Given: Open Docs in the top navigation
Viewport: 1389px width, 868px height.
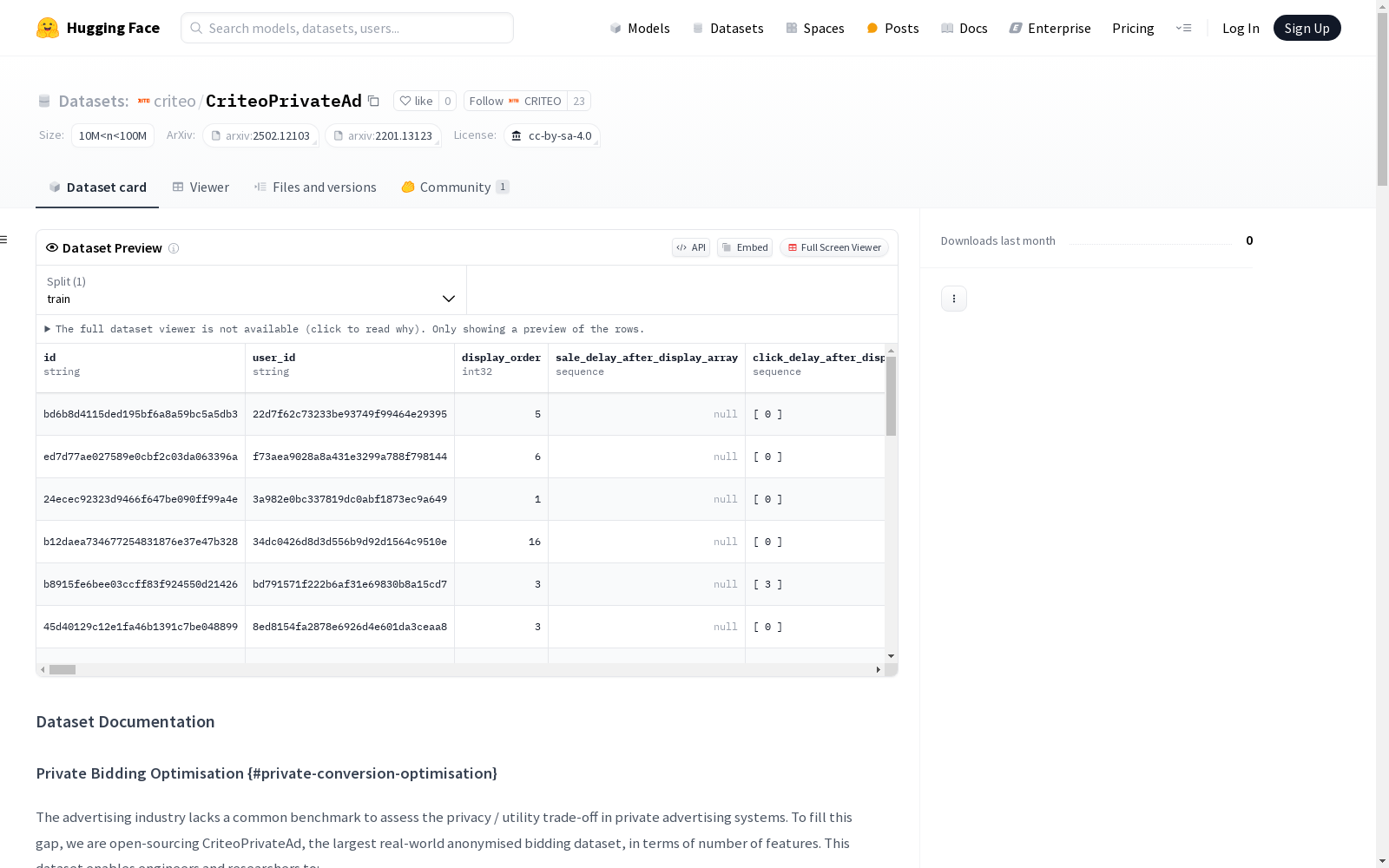Looking at the screenshot, I should [x=964, y=28].
